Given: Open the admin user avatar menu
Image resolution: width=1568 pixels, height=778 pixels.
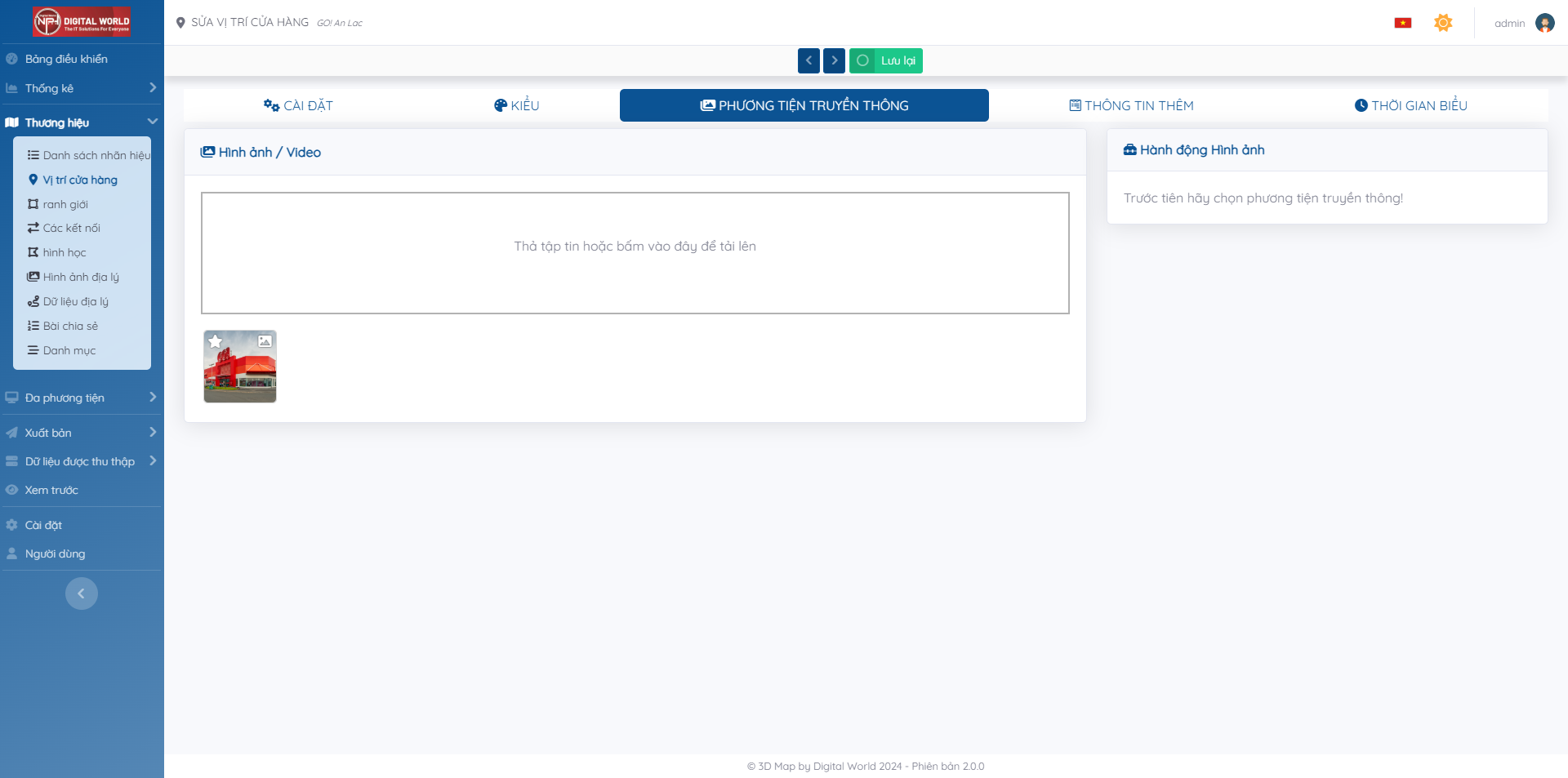Looking at the screenshot, I should pos(1544,23).
